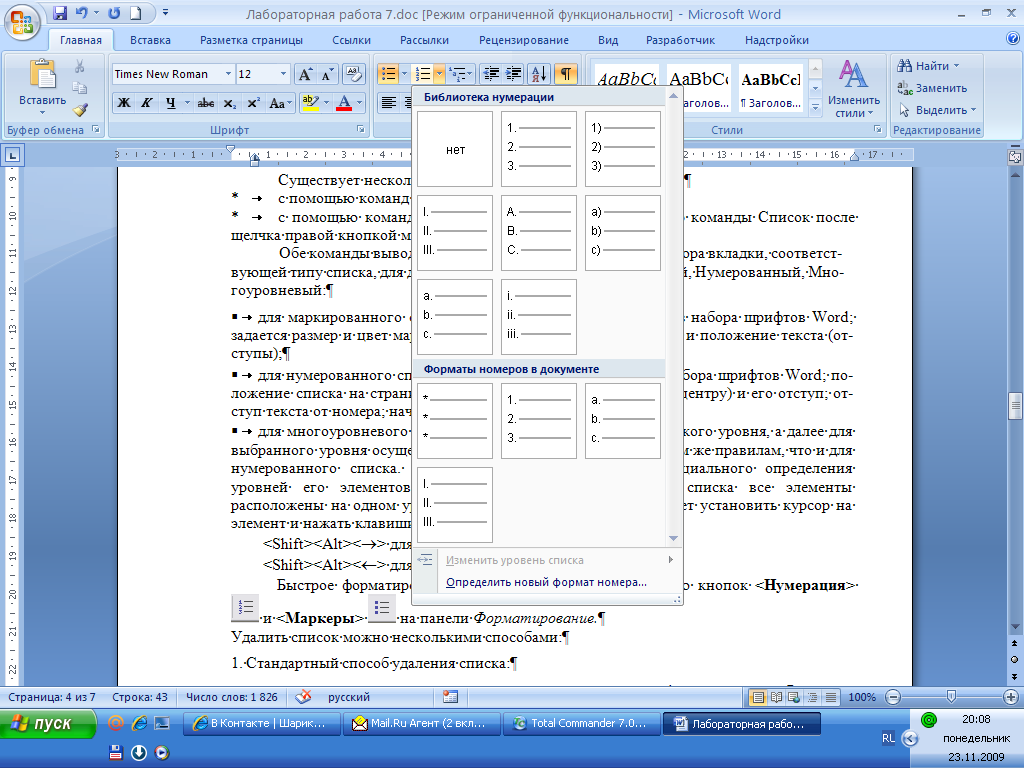The width and height of the screenshot is (1024, 768).
Task: Expand the Найти dropdown arrow
Action: (957, 66)
